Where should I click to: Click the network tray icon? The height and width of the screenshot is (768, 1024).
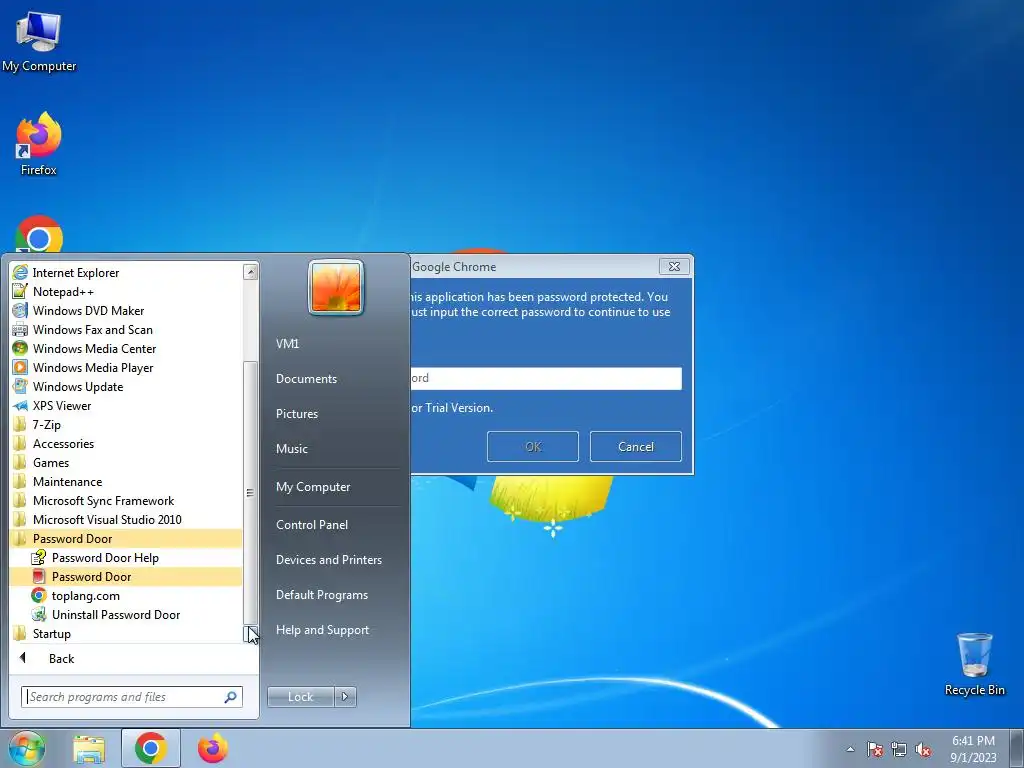coord(899,750)
